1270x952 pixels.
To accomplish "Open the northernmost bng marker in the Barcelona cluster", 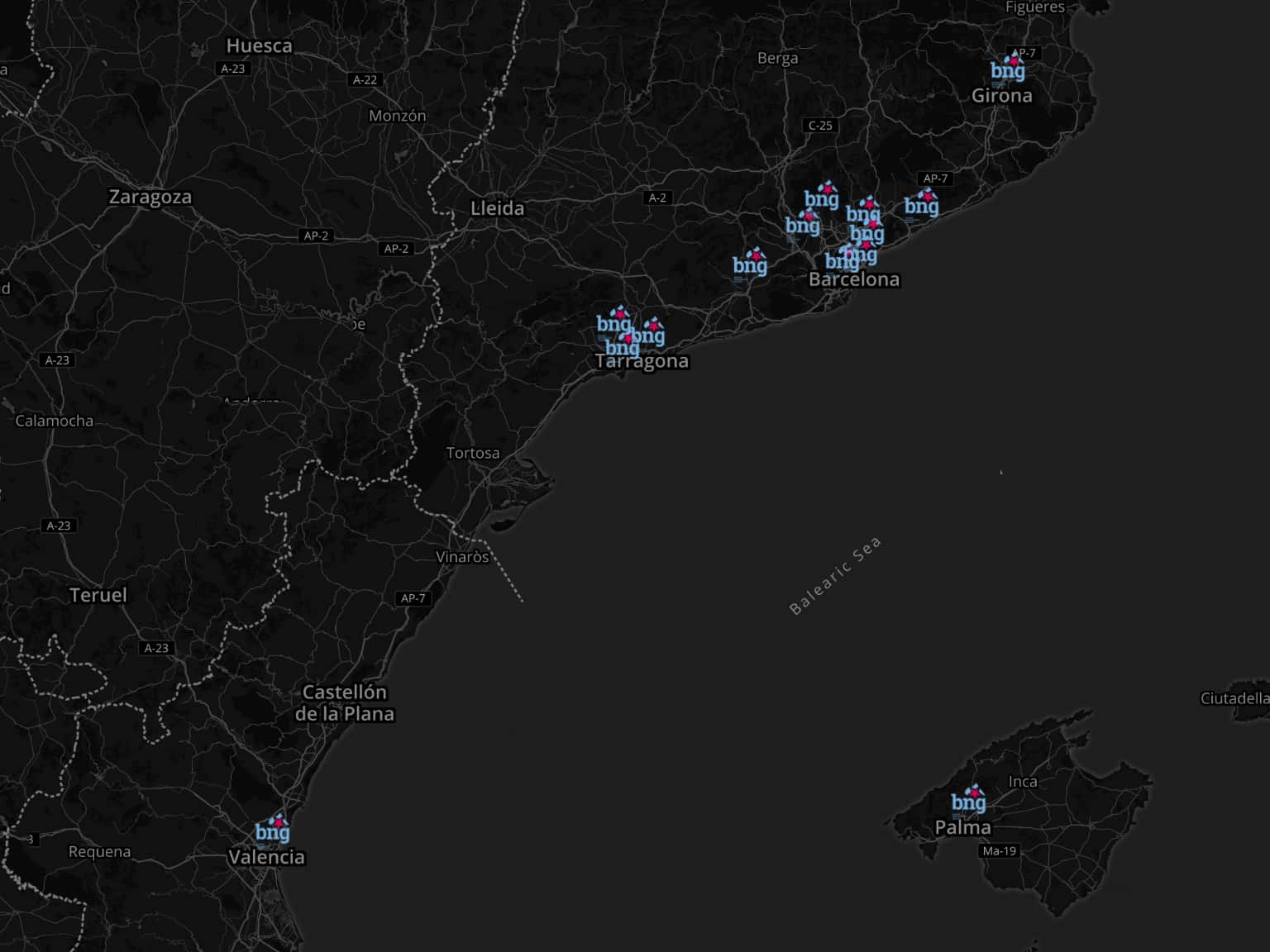I will click(822, 197).
